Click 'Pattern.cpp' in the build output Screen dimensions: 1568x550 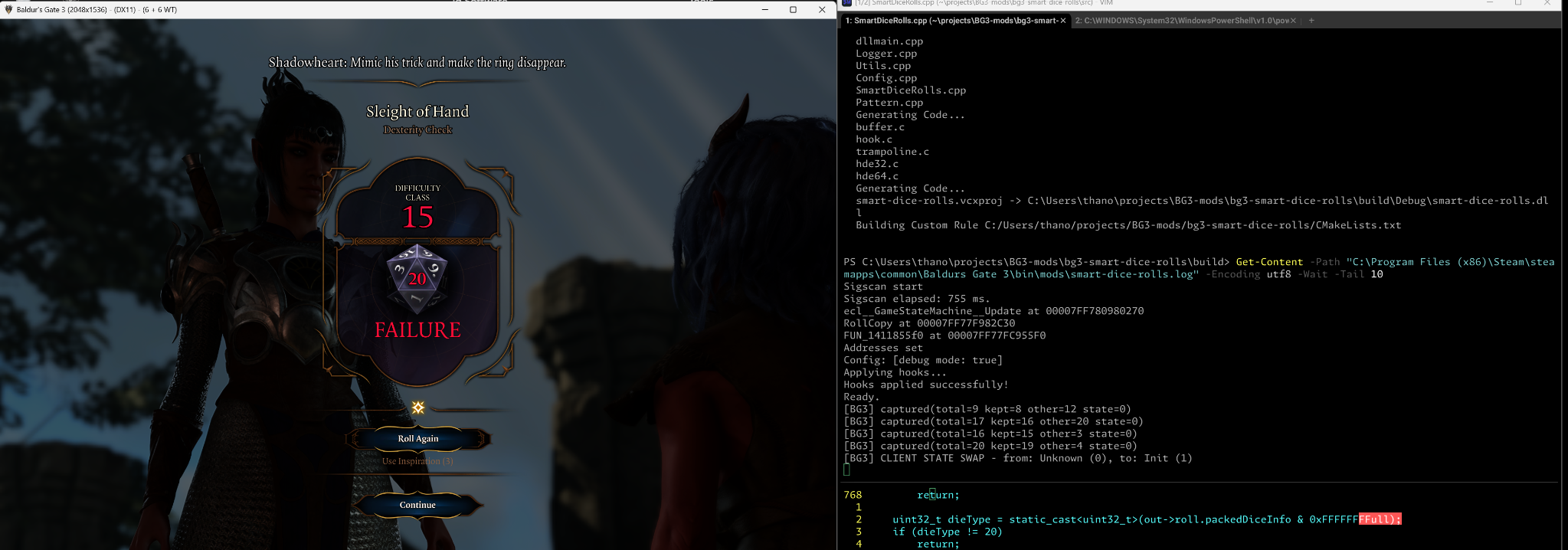click(x=889, y=103)
